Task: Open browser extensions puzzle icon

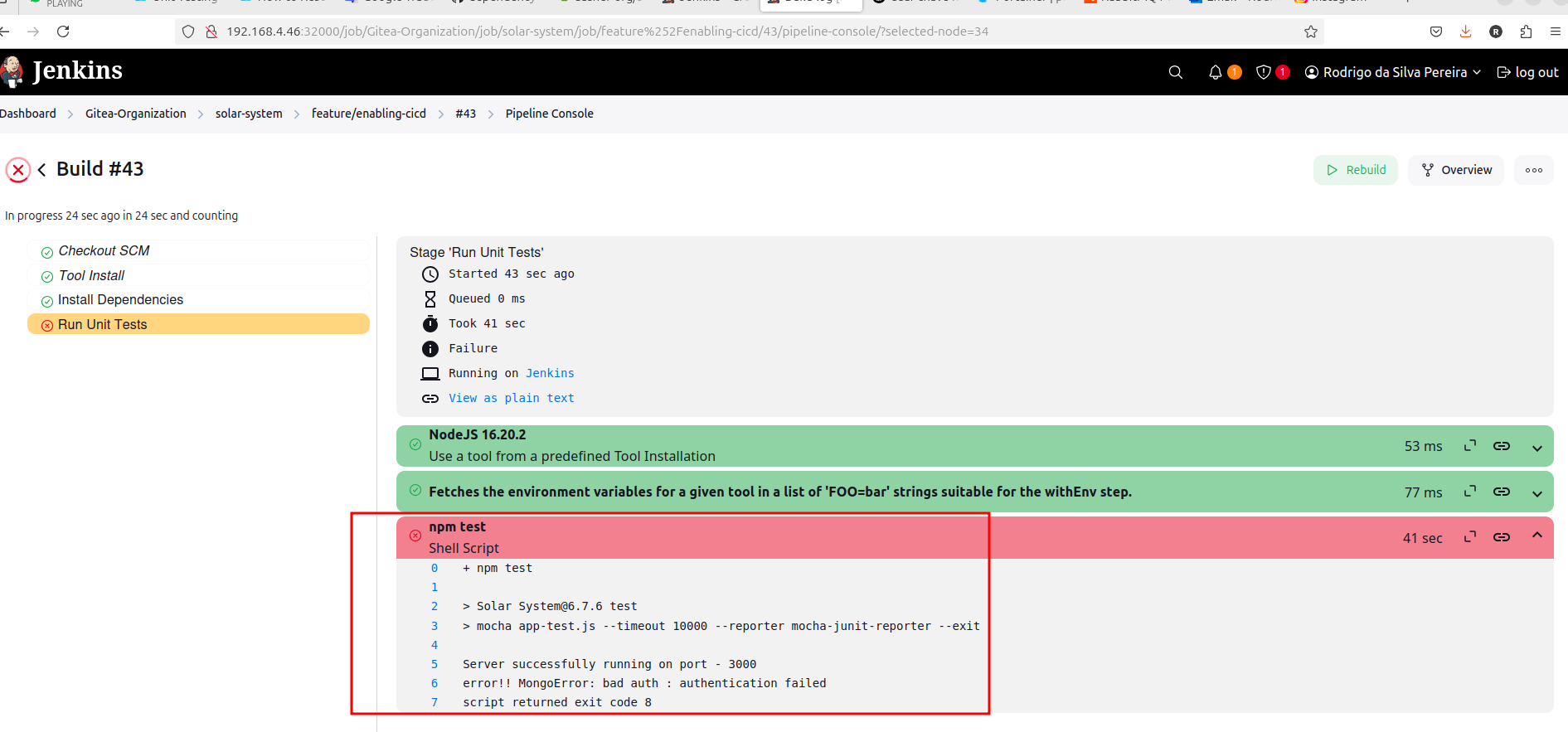Action: [1526, 32]
